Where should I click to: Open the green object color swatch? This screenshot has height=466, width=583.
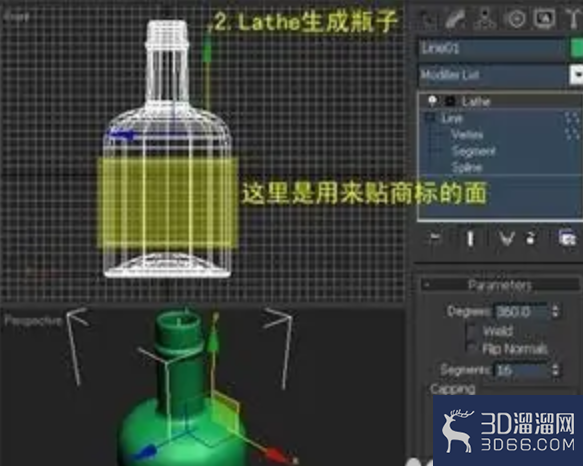(577, 48)
